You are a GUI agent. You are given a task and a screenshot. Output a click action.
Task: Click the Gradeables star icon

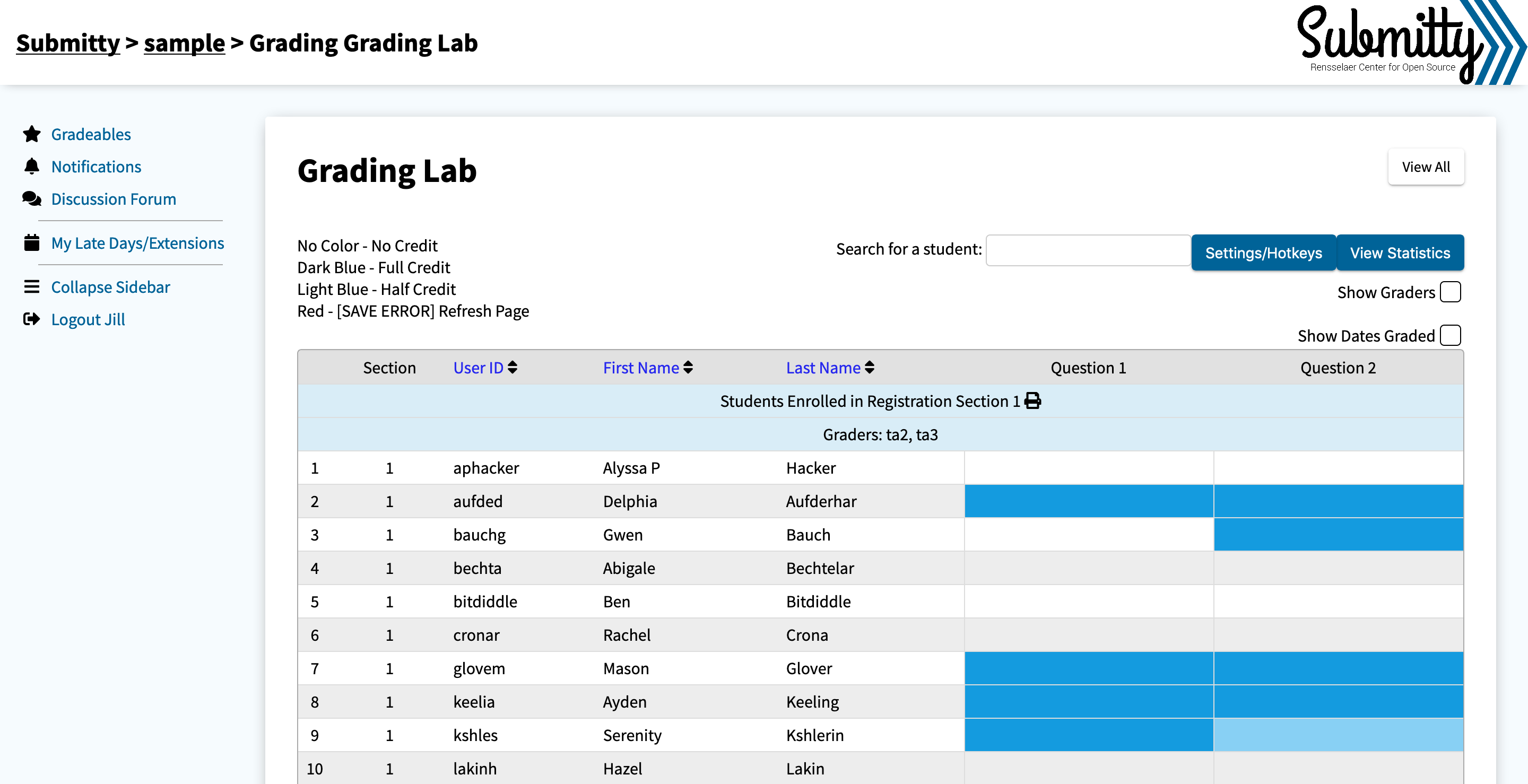31,134
